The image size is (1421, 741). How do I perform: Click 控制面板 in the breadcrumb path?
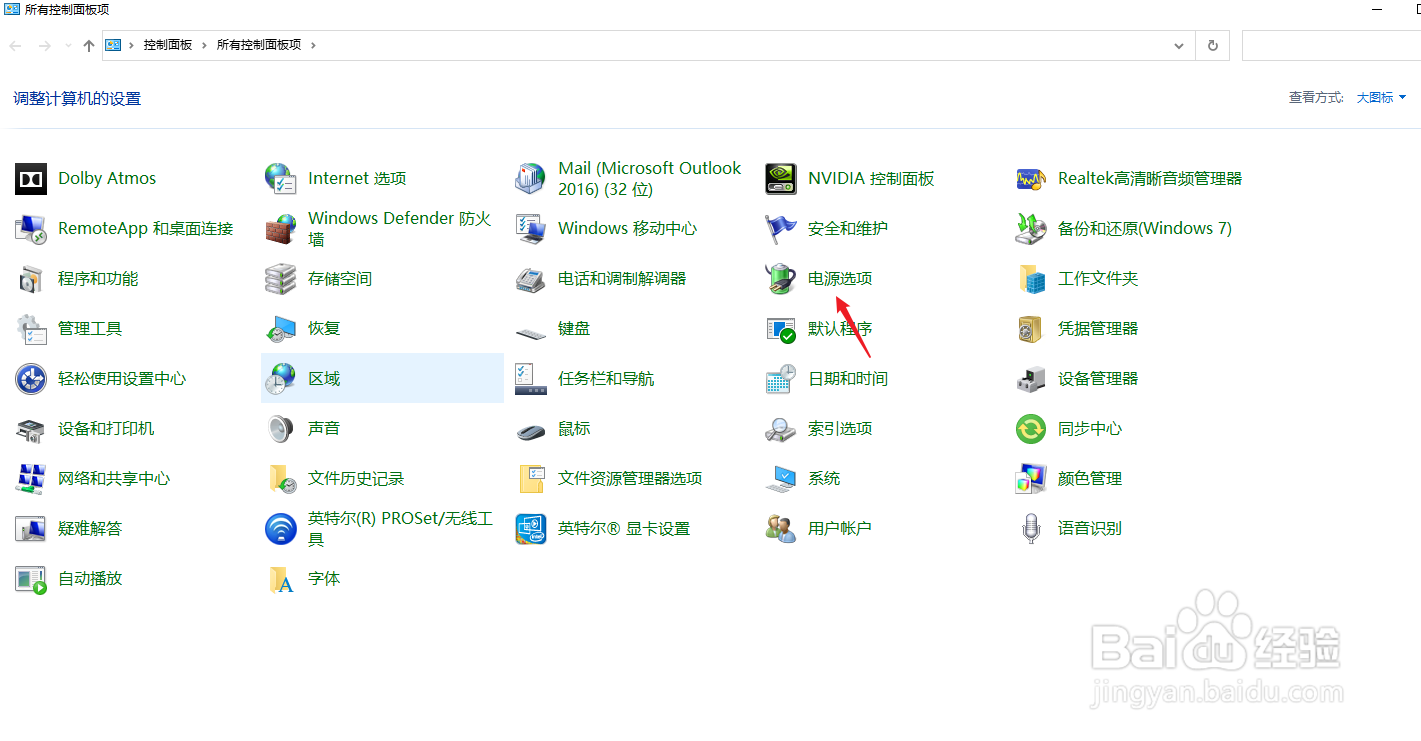[168, 45]
